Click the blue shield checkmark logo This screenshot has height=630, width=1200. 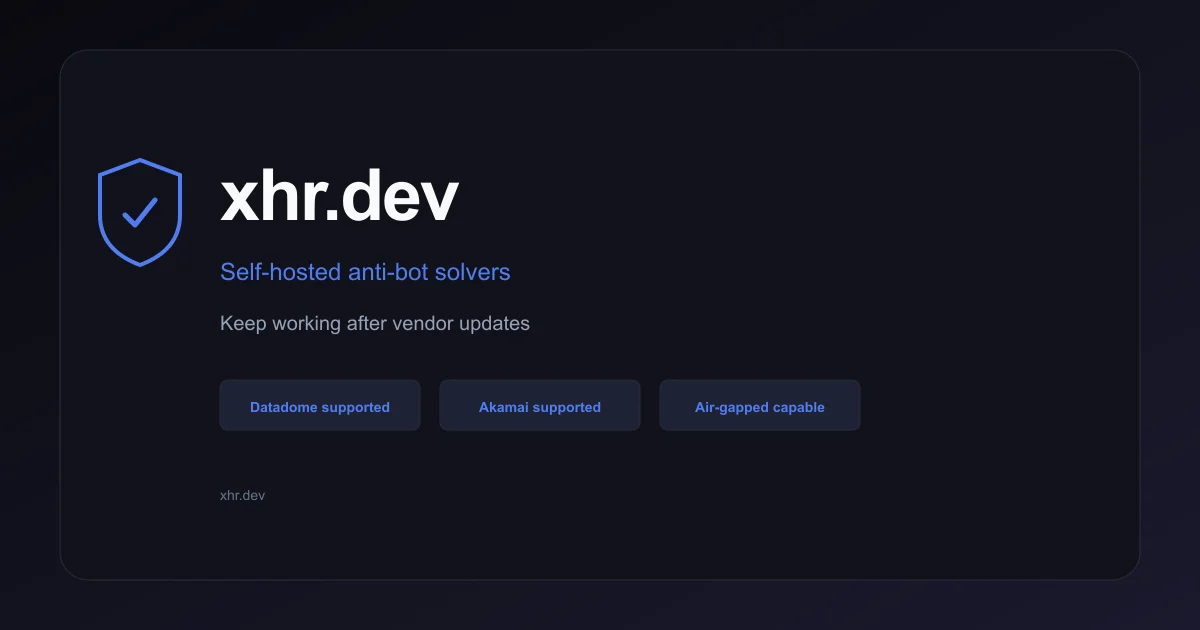coord(140,212)
